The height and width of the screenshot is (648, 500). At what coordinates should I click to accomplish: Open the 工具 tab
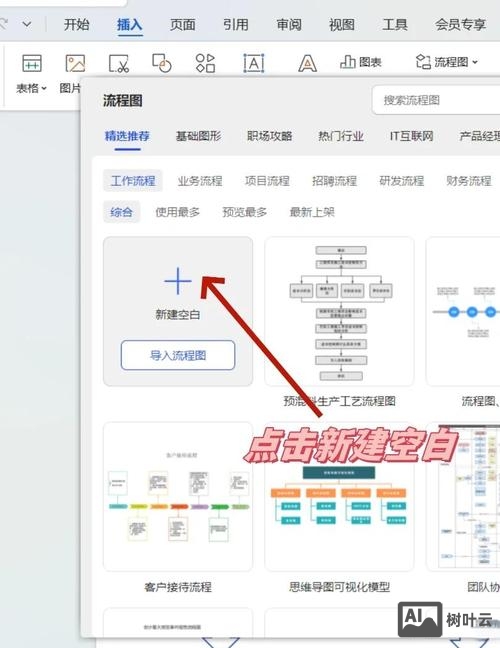pyautogui.click(x=395, y=25)
